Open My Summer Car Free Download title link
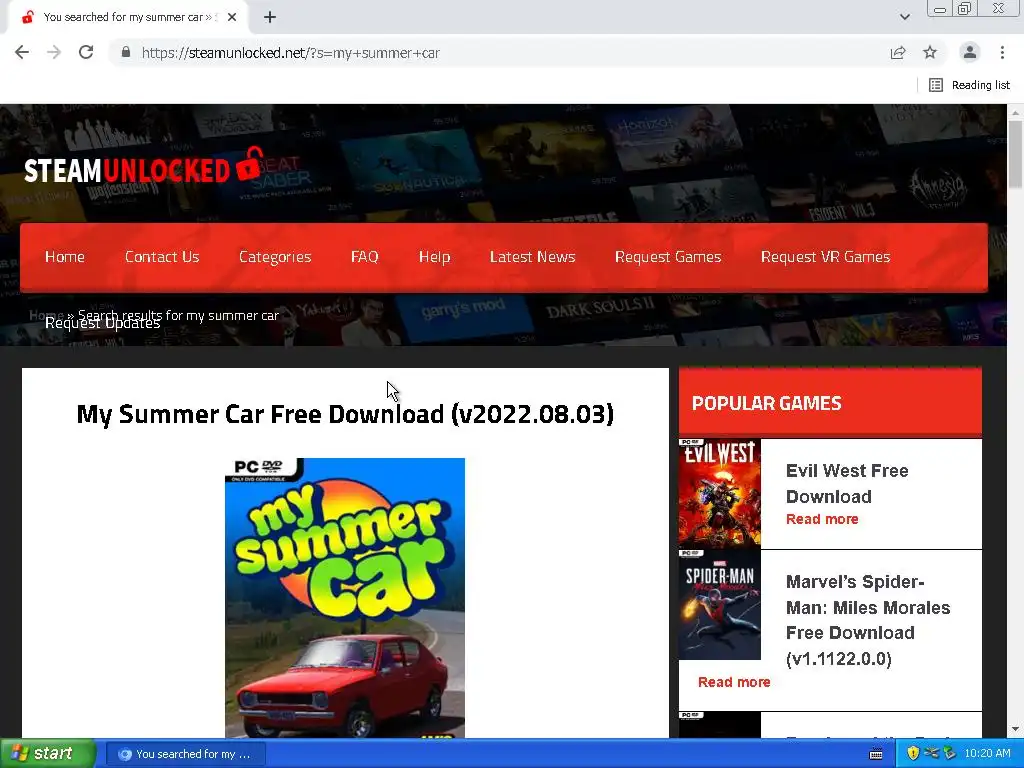 click(345, 414)
